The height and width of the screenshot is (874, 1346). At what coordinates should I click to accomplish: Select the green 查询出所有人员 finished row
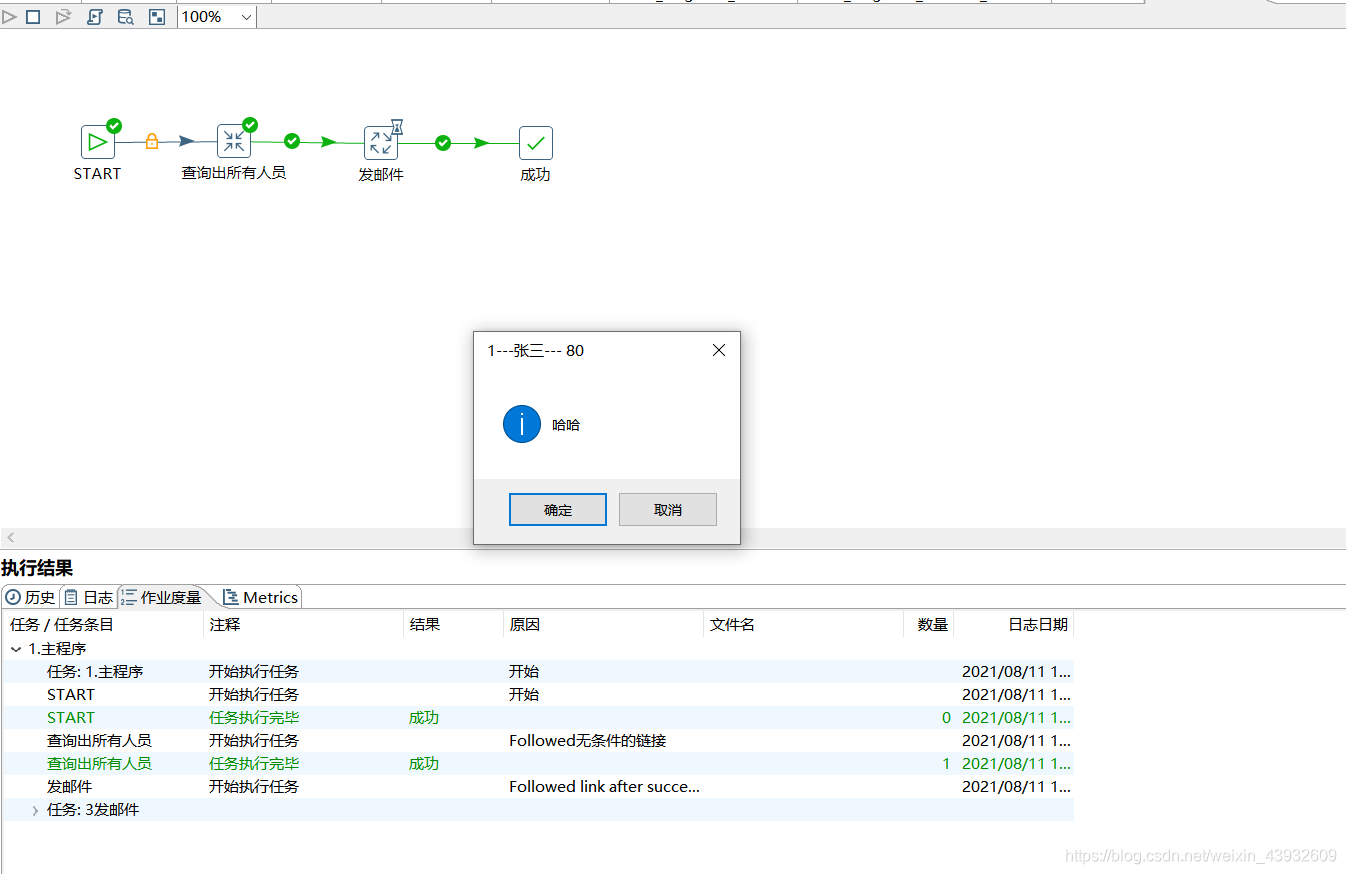(537, 763)
